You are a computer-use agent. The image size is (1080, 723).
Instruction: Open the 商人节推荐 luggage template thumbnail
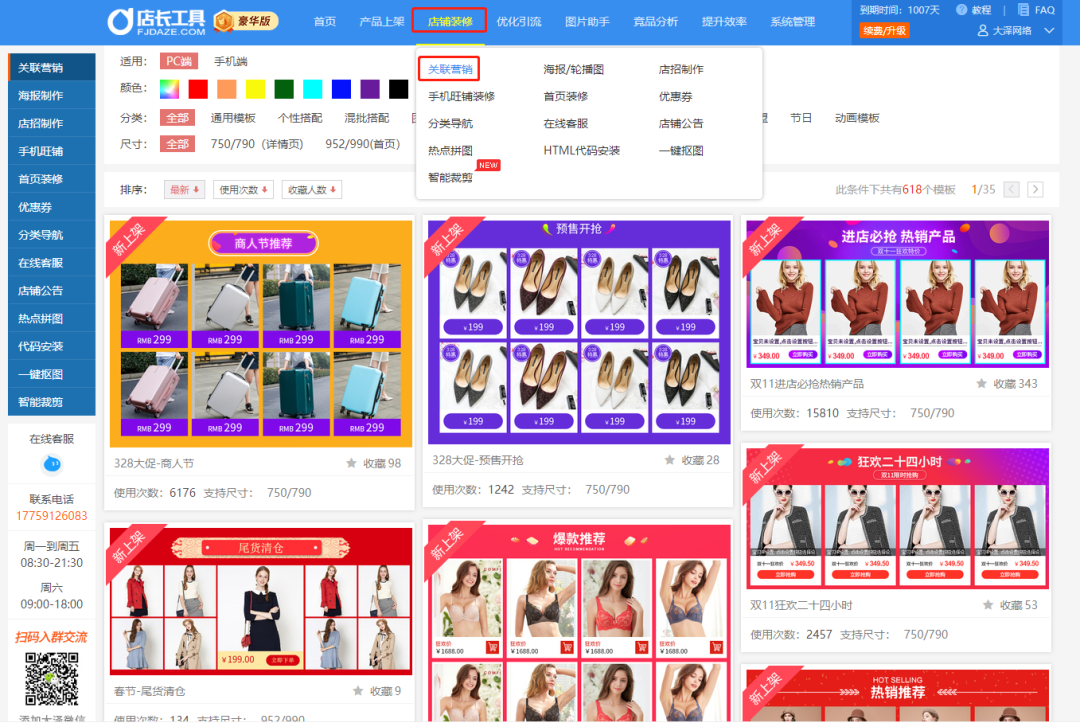click(261, 333)
